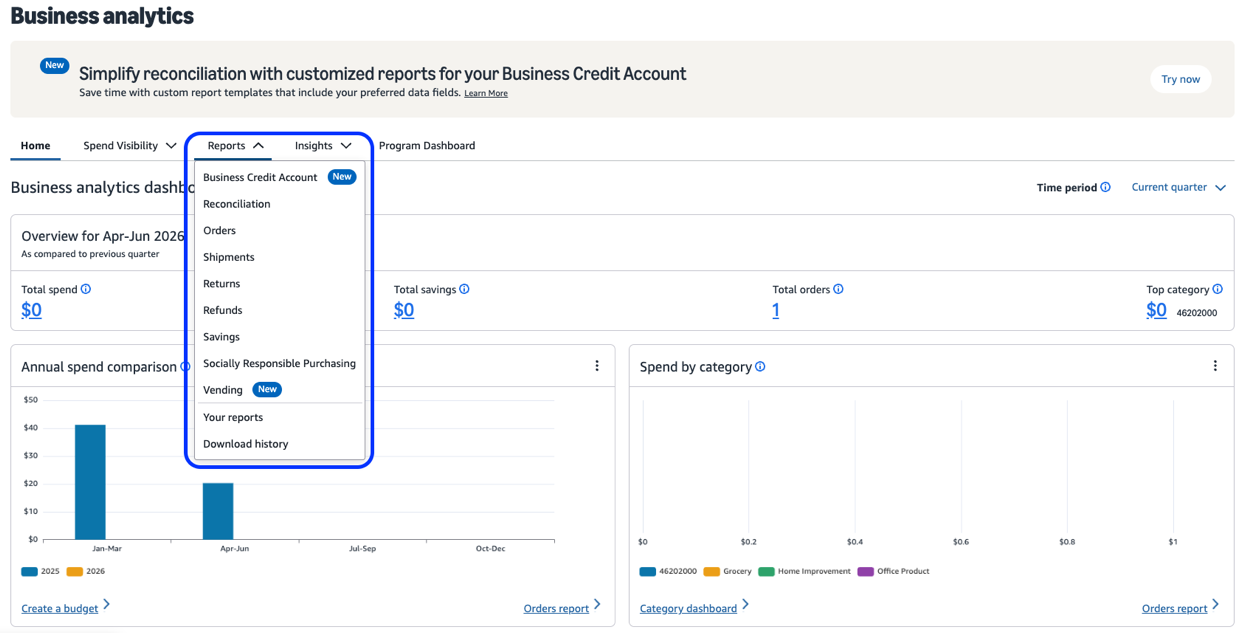Switch to the Home tab
The height and width of the screenshot is (633, 1245).
35,146
